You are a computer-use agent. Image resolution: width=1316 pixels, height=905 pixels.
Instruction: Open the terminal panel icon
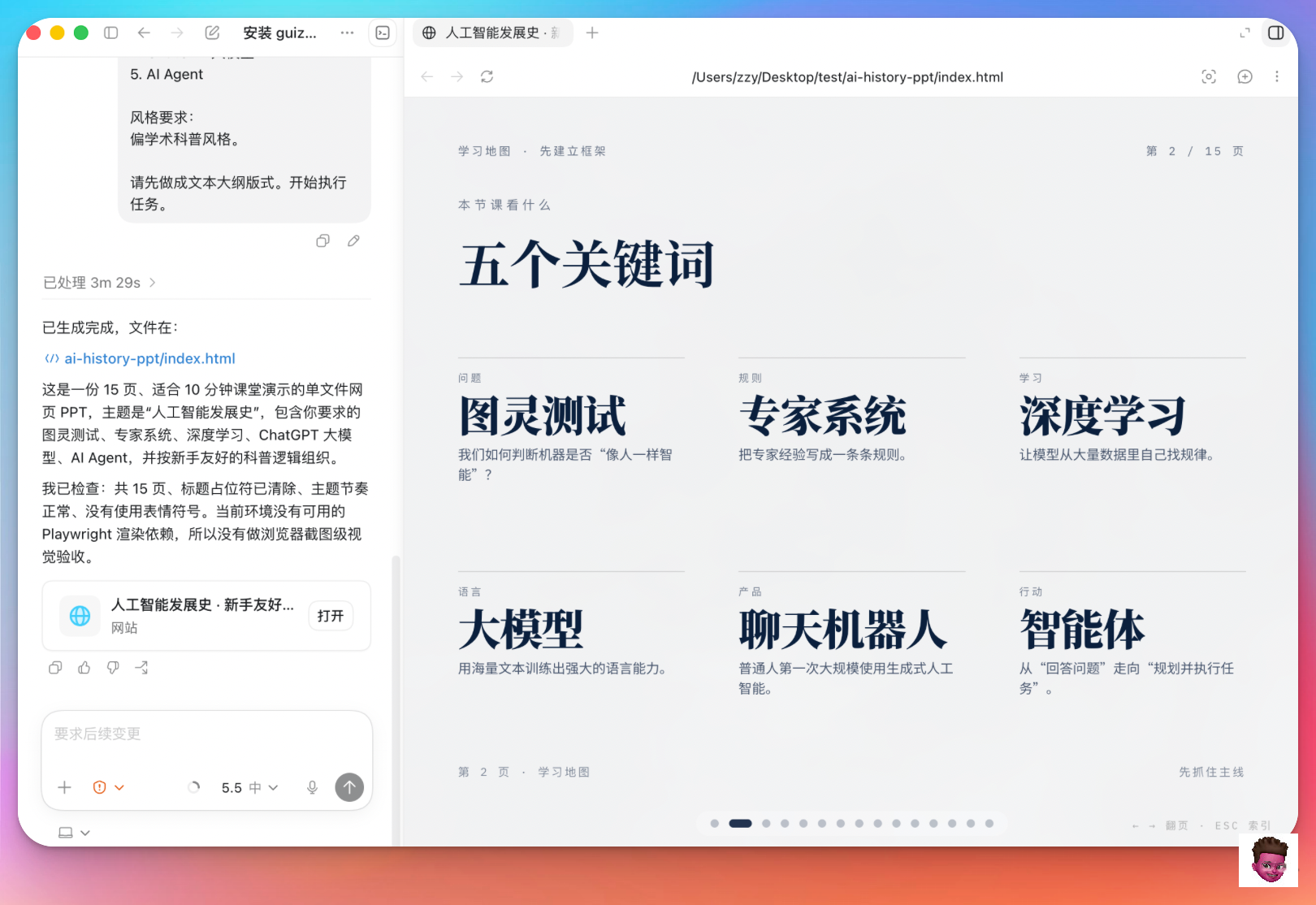(383, 32)
